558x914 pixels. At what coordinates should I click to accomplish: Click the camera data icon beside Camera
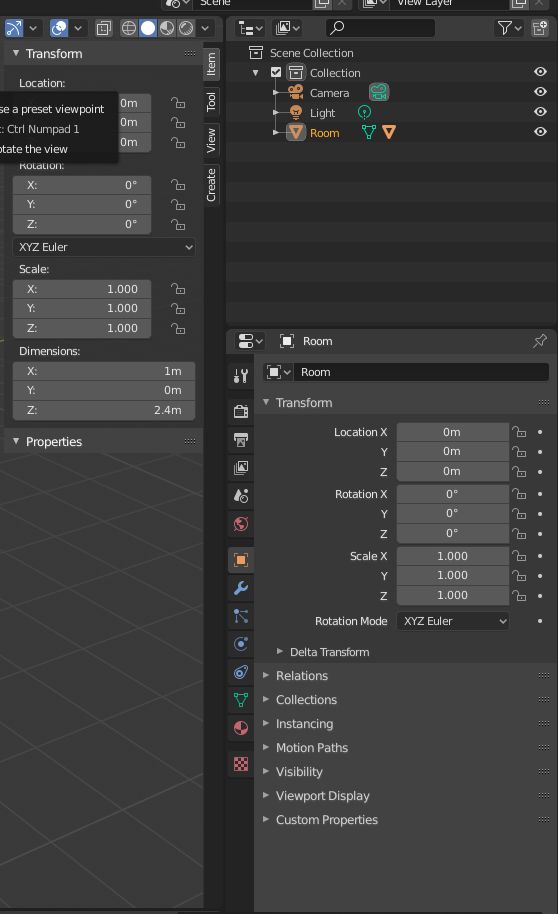tap(379, 92)
